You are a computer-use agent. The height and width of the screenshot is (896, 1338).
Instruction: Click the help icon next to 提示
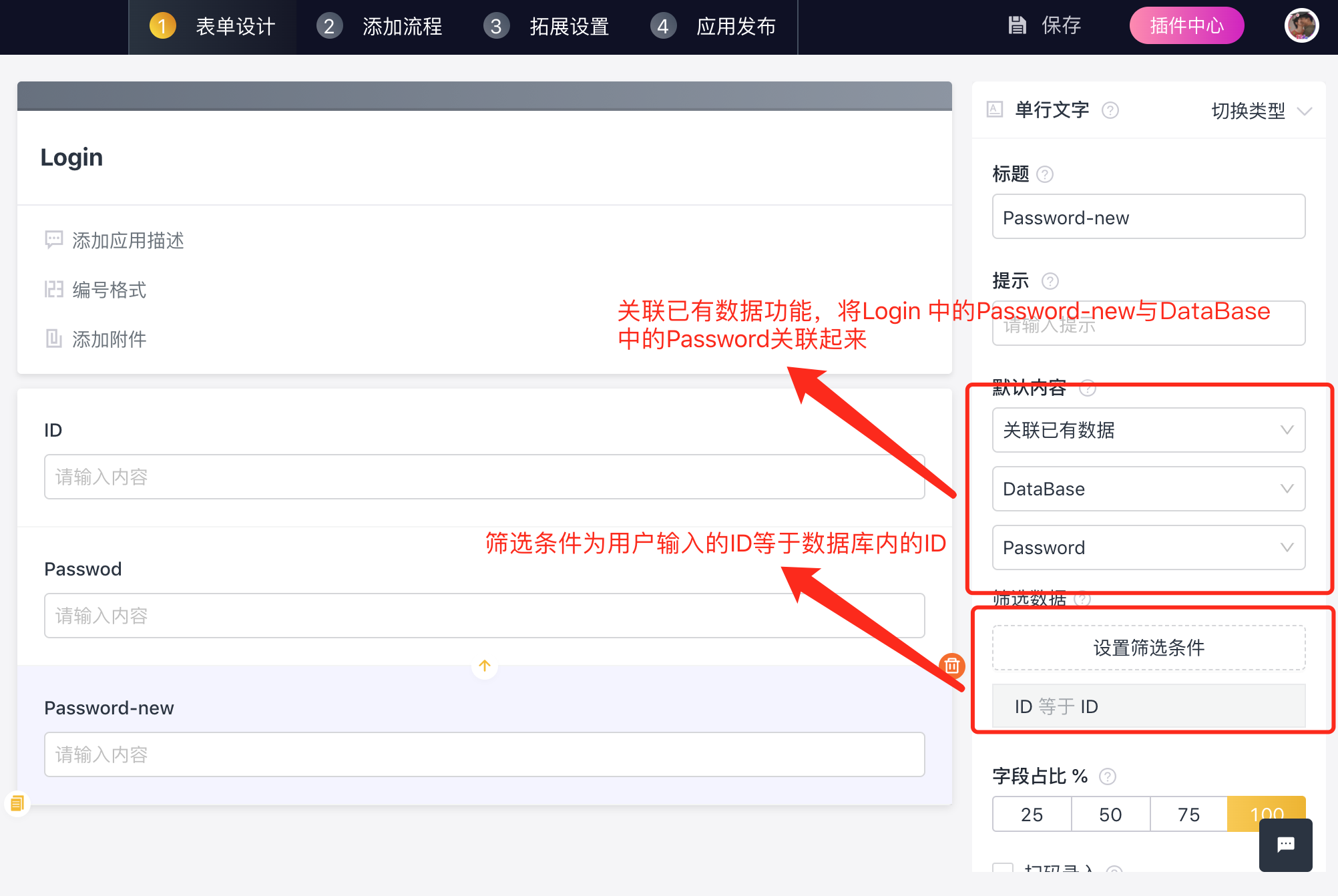(1050, 281)
